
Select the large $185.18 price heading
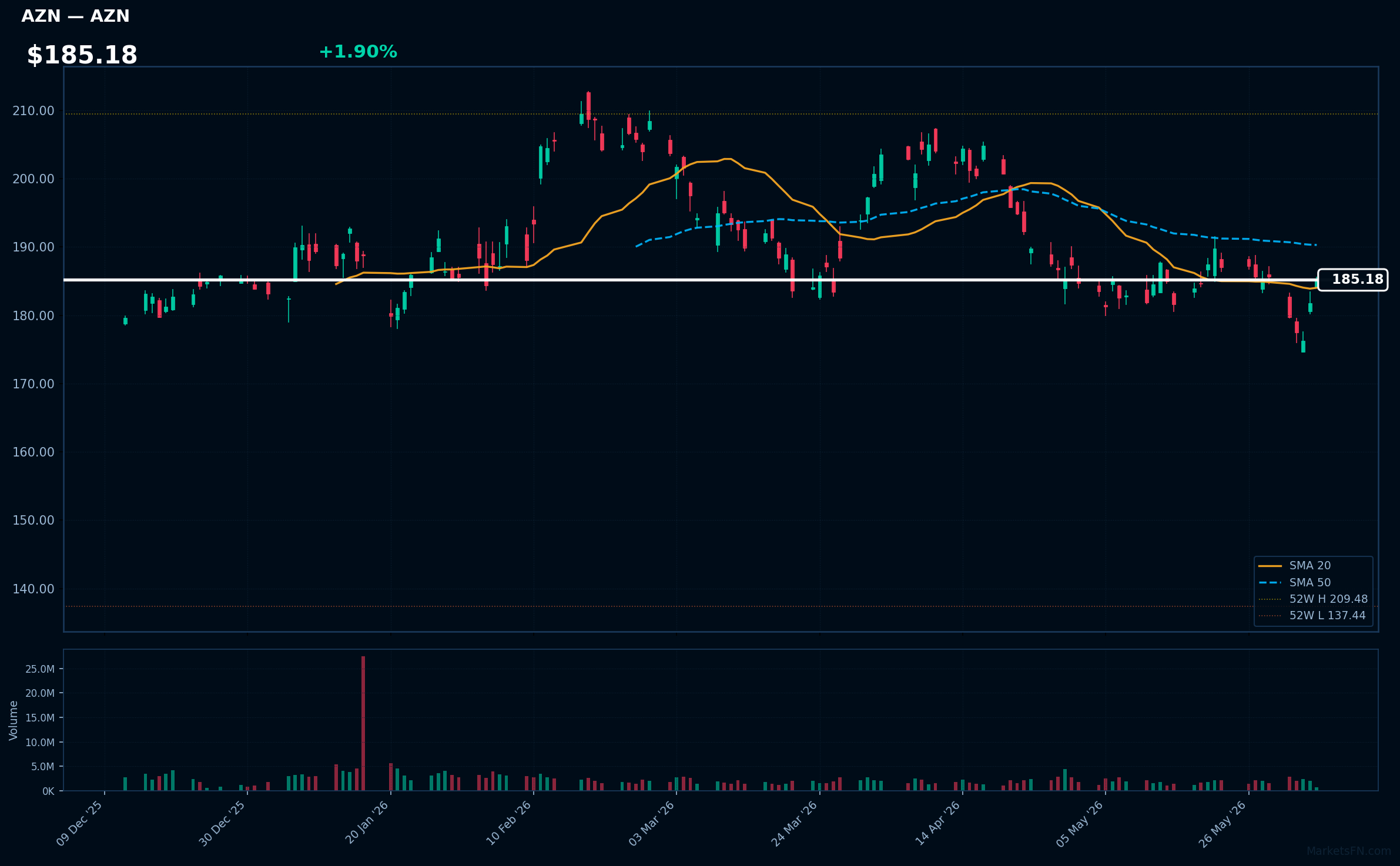click(82, 55)
